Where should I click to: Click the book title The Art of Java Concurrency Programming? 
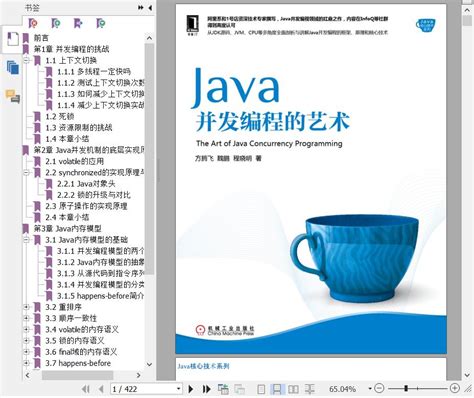[x=269, y=144]
